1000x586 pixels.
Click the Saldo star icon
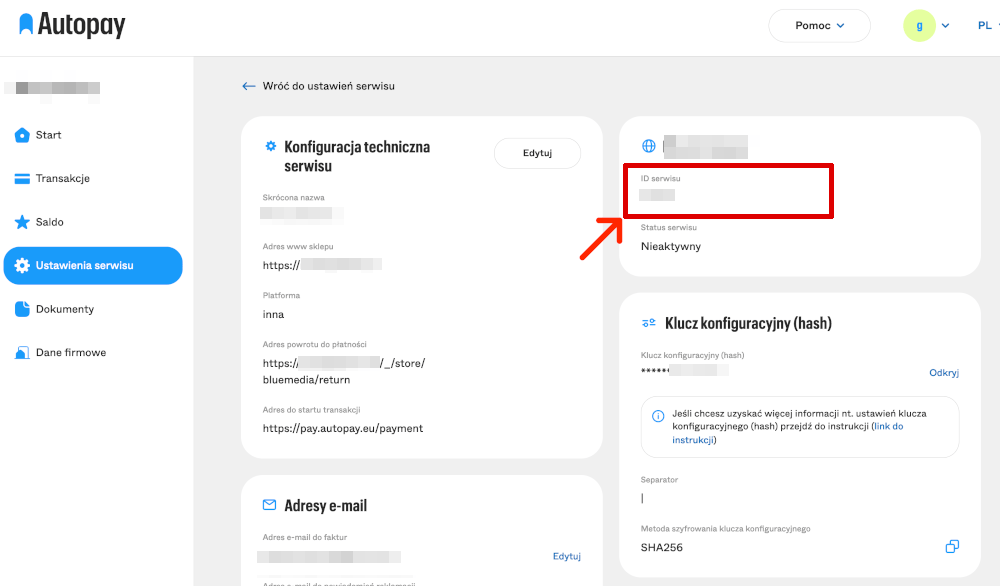tap(22, 222)
